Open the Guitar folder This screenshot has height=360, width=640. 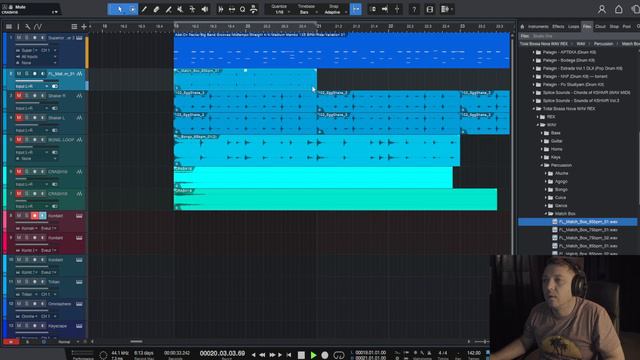coord(557,141)
